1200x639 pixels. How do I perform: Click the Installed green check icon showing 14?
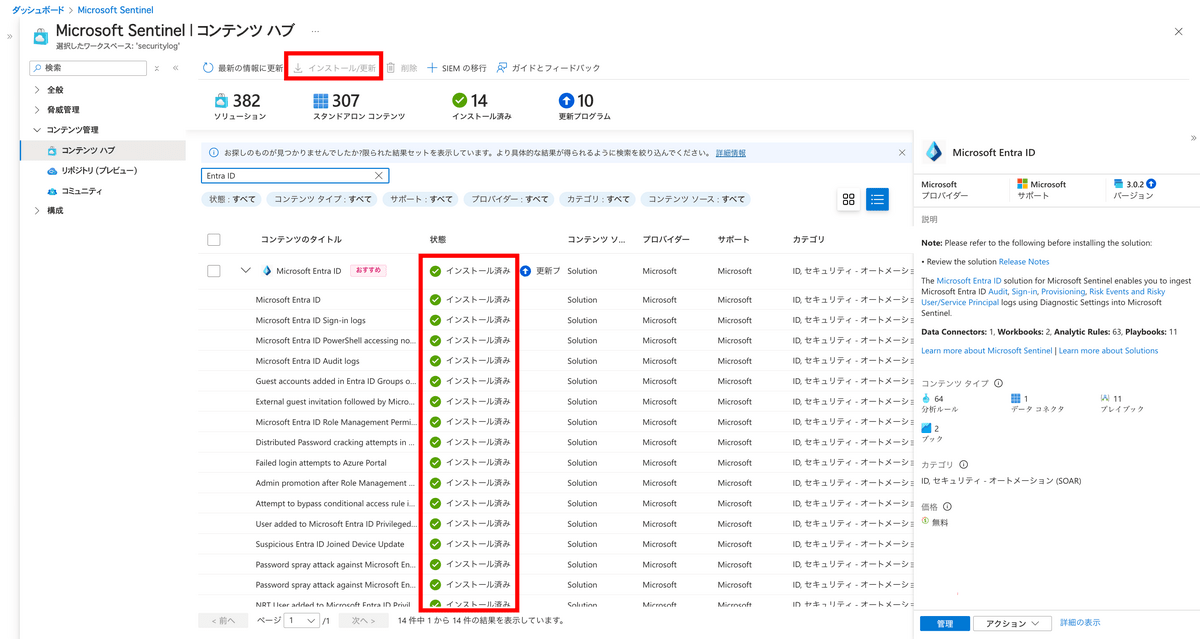[459, 101]
